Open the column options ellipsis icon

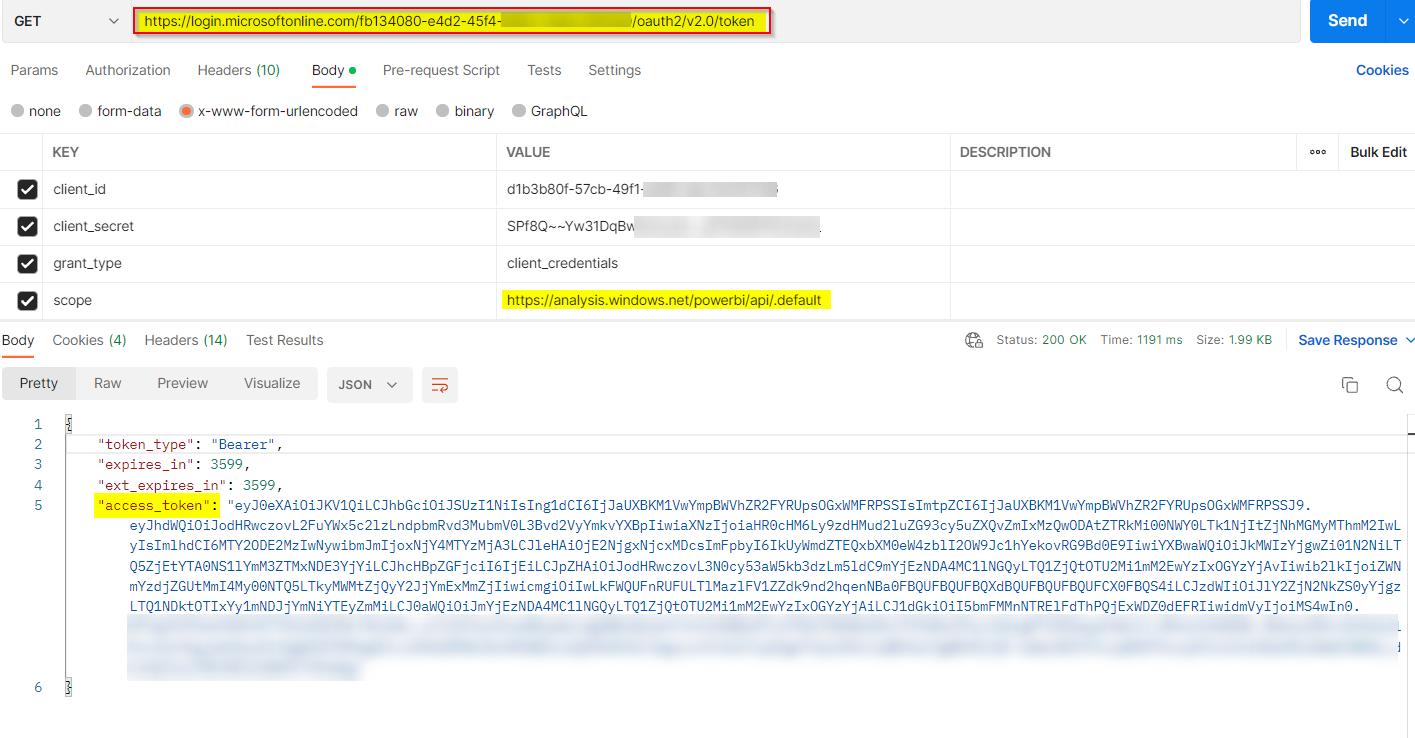[1318, 152]
